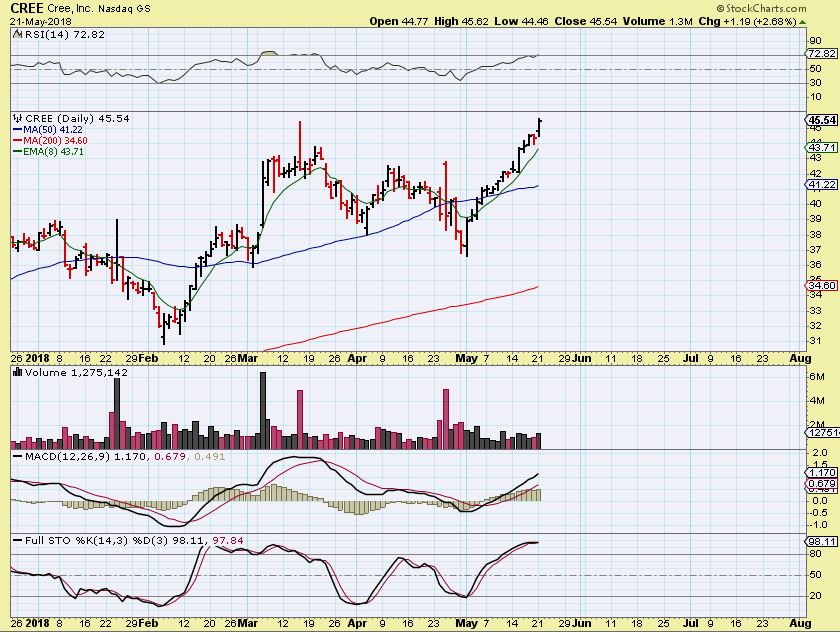The image size is (840, 632).
Task: Click the Jun label under the price chart
Action: point(582,358)
